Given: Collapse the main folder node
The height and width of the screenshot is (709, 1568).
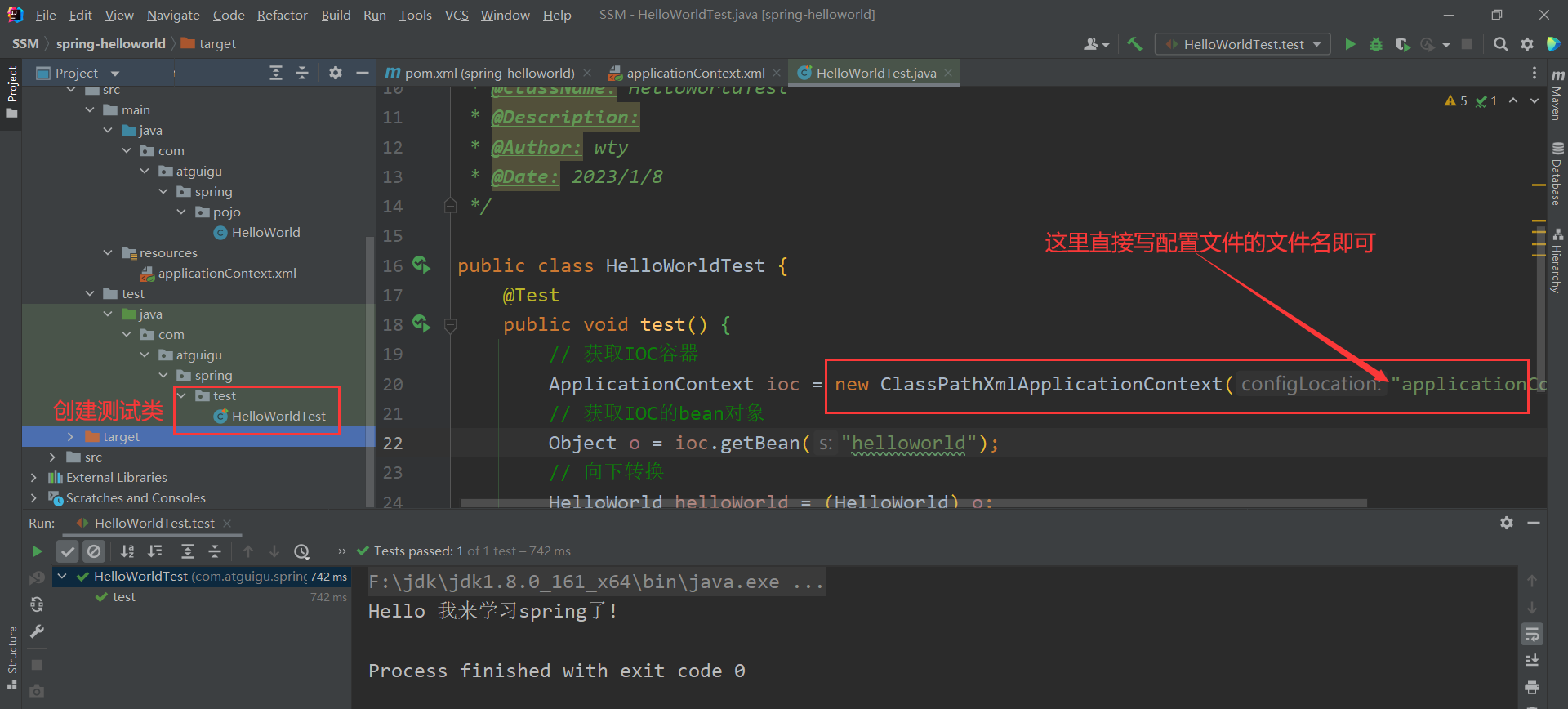Looking at the screenshot, I should [x=90, y=109].
